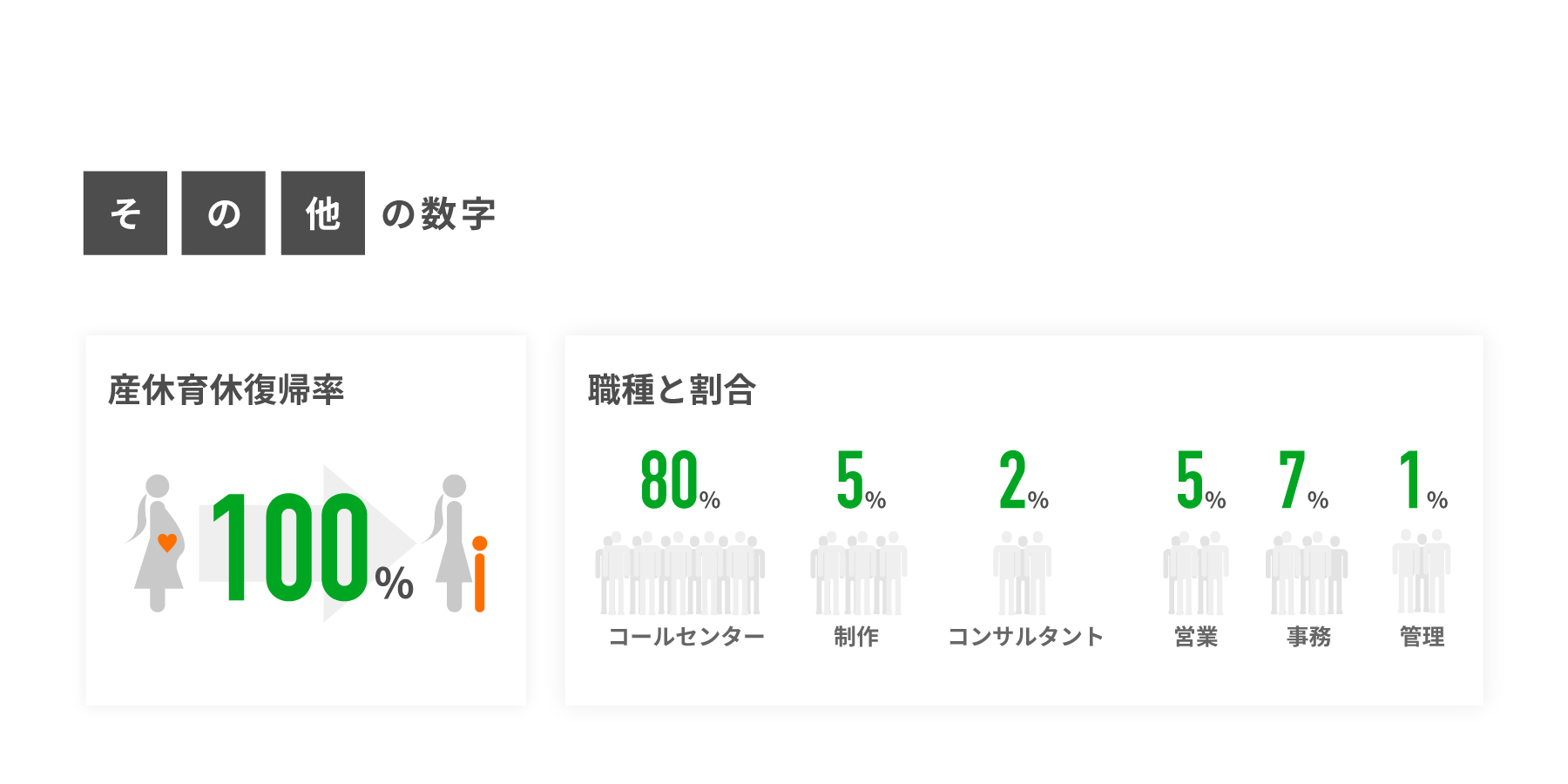Click the の数字 heading text
The width and height of the screenshot is (1568, 784).
(439, 213)
